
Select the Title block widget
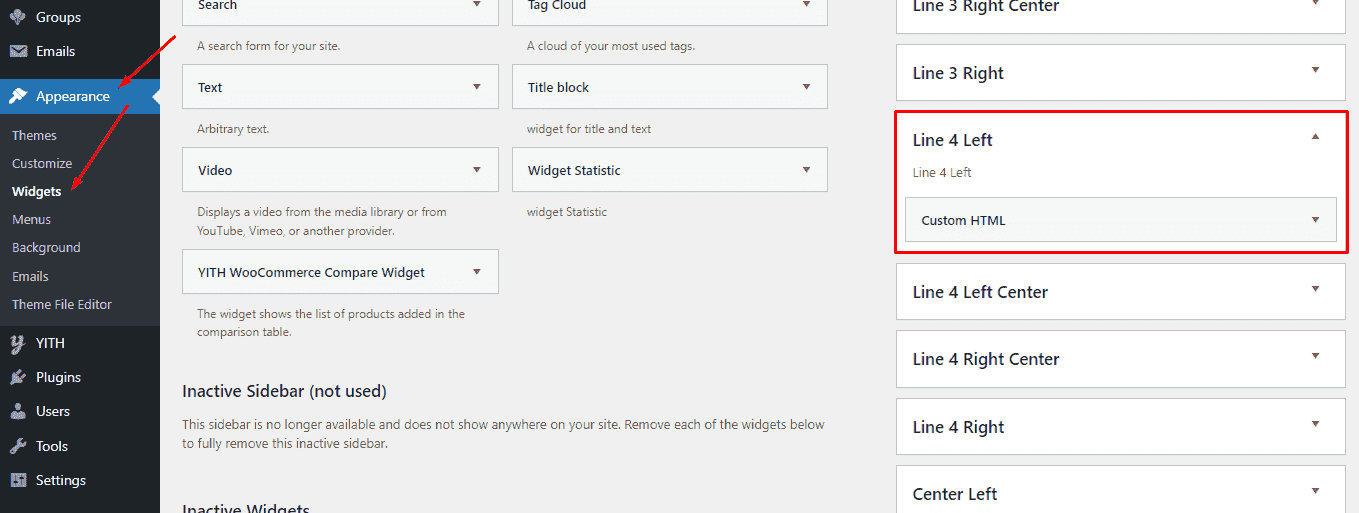670,87
